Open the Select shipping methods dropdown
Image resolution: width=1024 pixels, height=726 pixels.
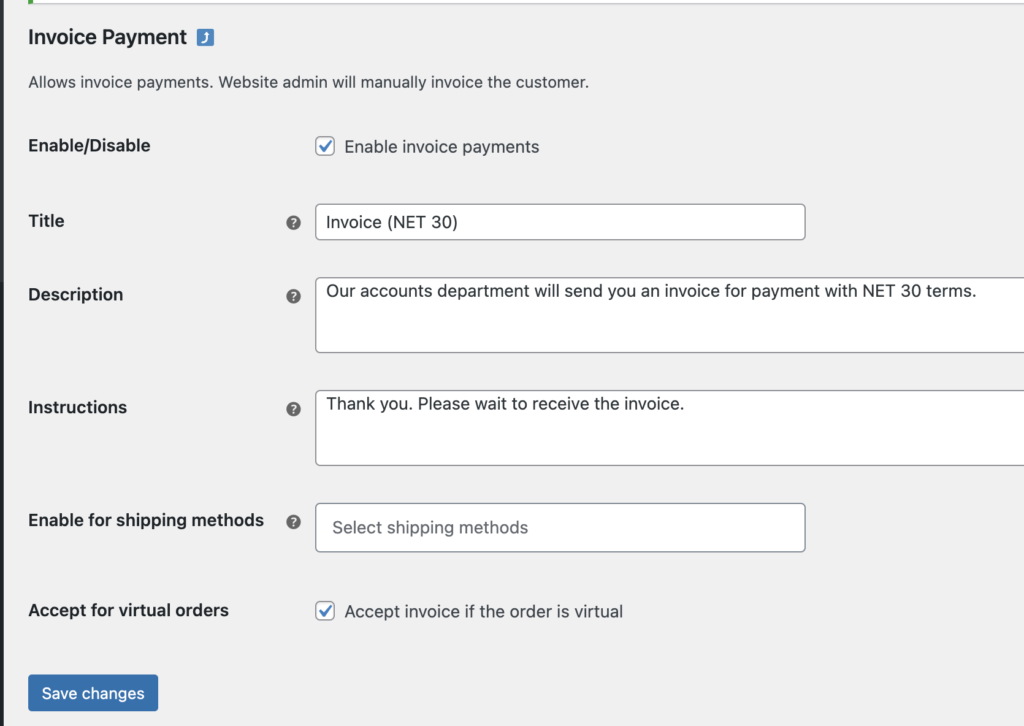coord(560,528)
